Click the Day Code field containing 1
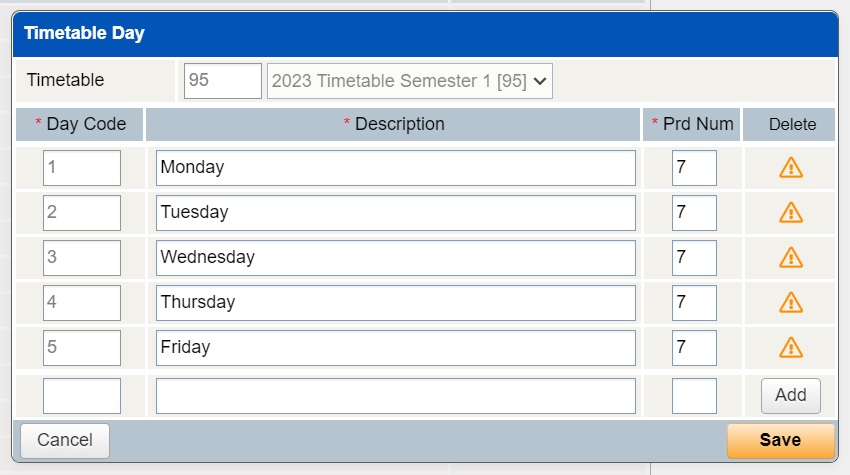 point(82,168)
